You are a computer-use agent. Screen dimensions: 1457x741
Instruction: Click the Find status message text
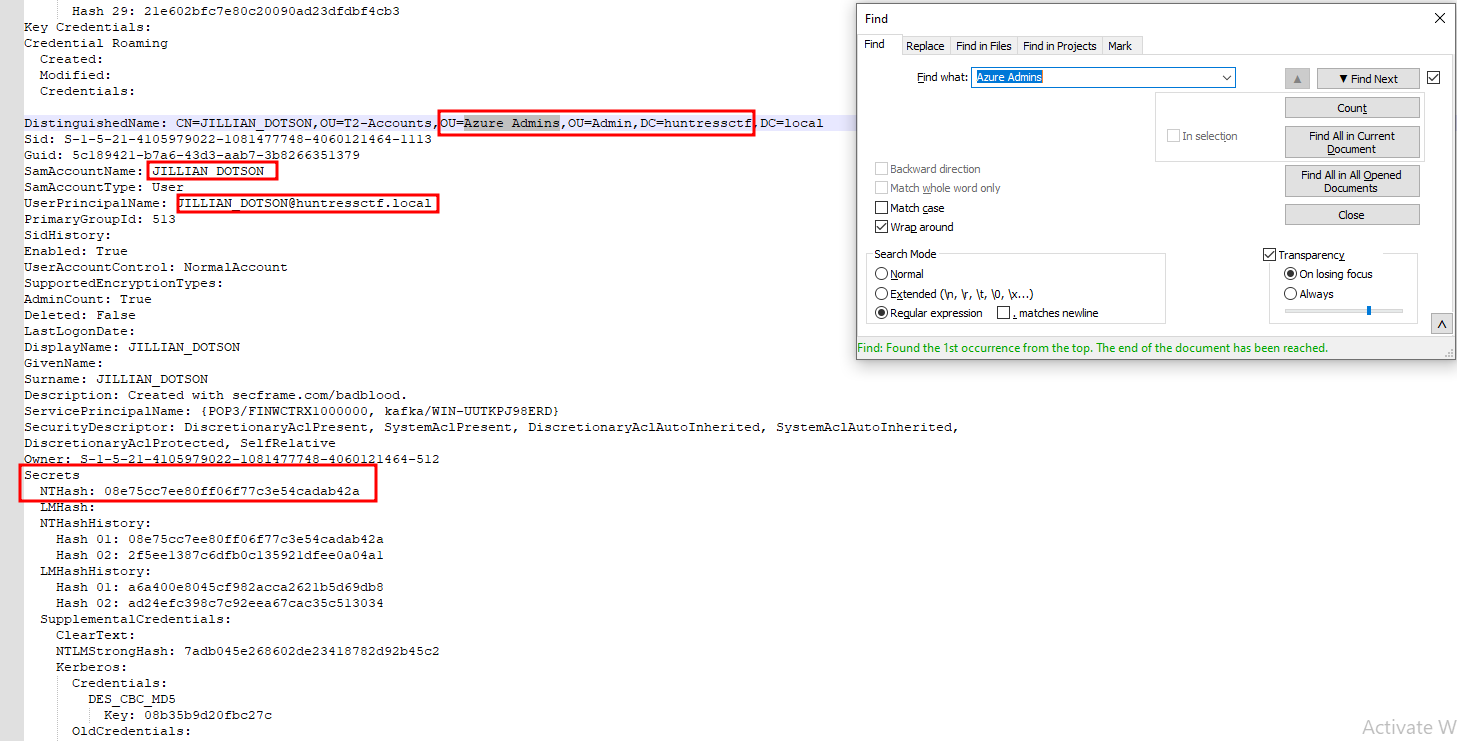[x=1093, y=348]
